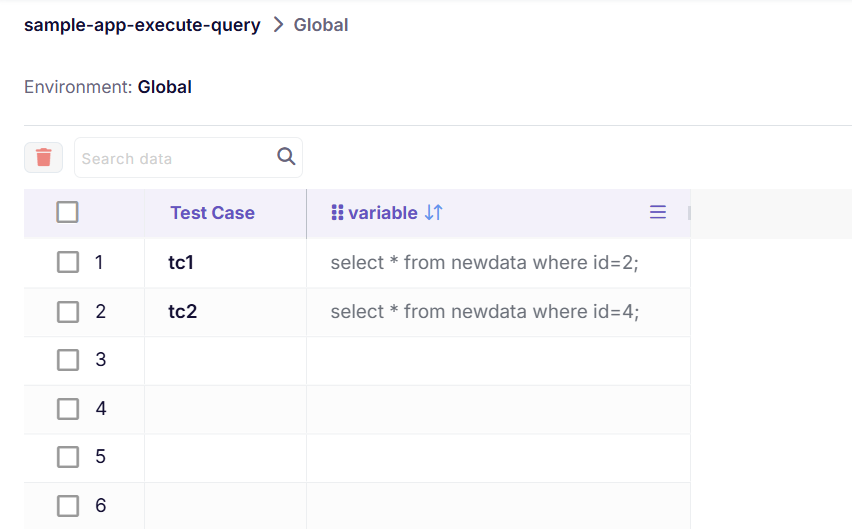
Task: Click the breadcrumb chevron separator
Action: [x=278, y=24]
